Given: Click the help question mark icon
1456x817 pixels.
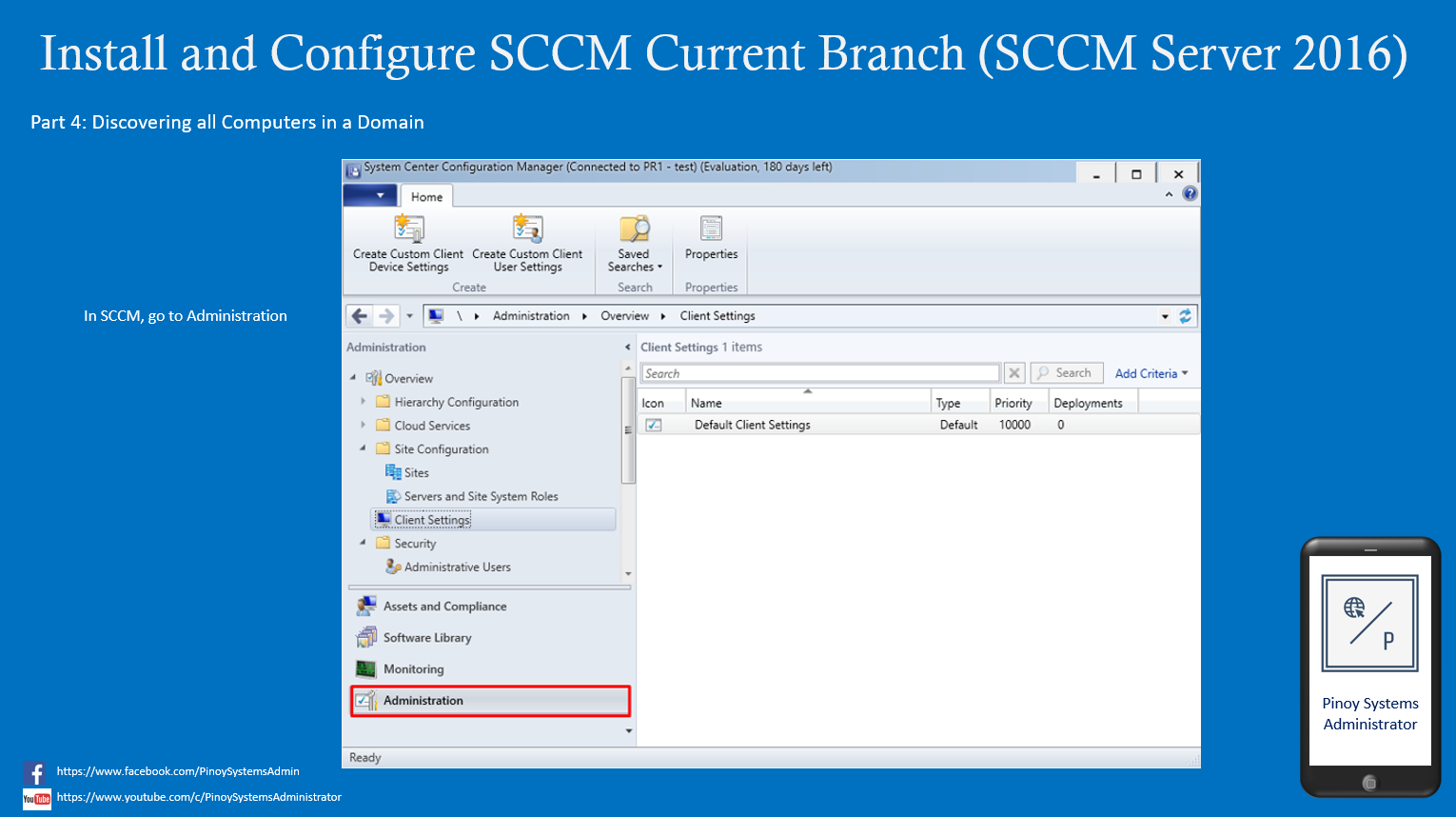Looking at the screenshot, I should tap(1190, 193).
